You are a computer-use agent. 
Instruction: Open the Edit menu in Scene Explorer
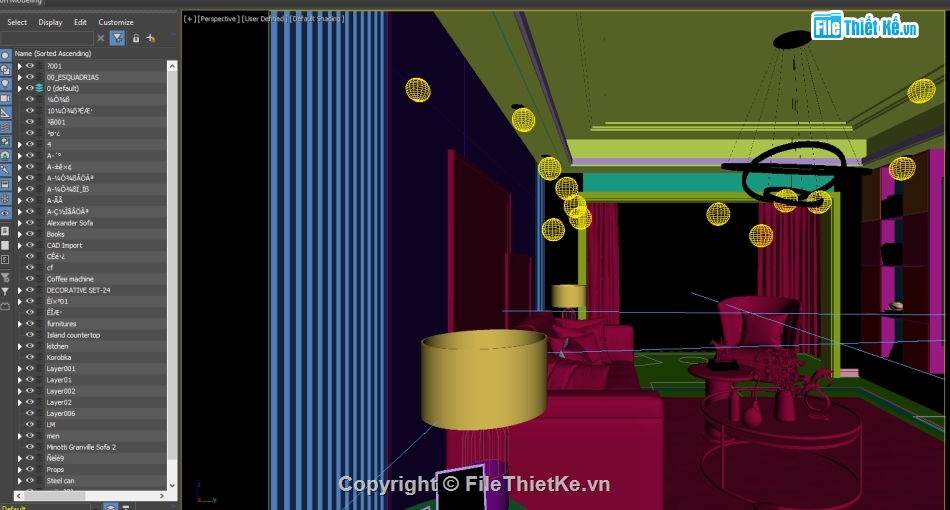pyautogui.click(x=80, y=22)
